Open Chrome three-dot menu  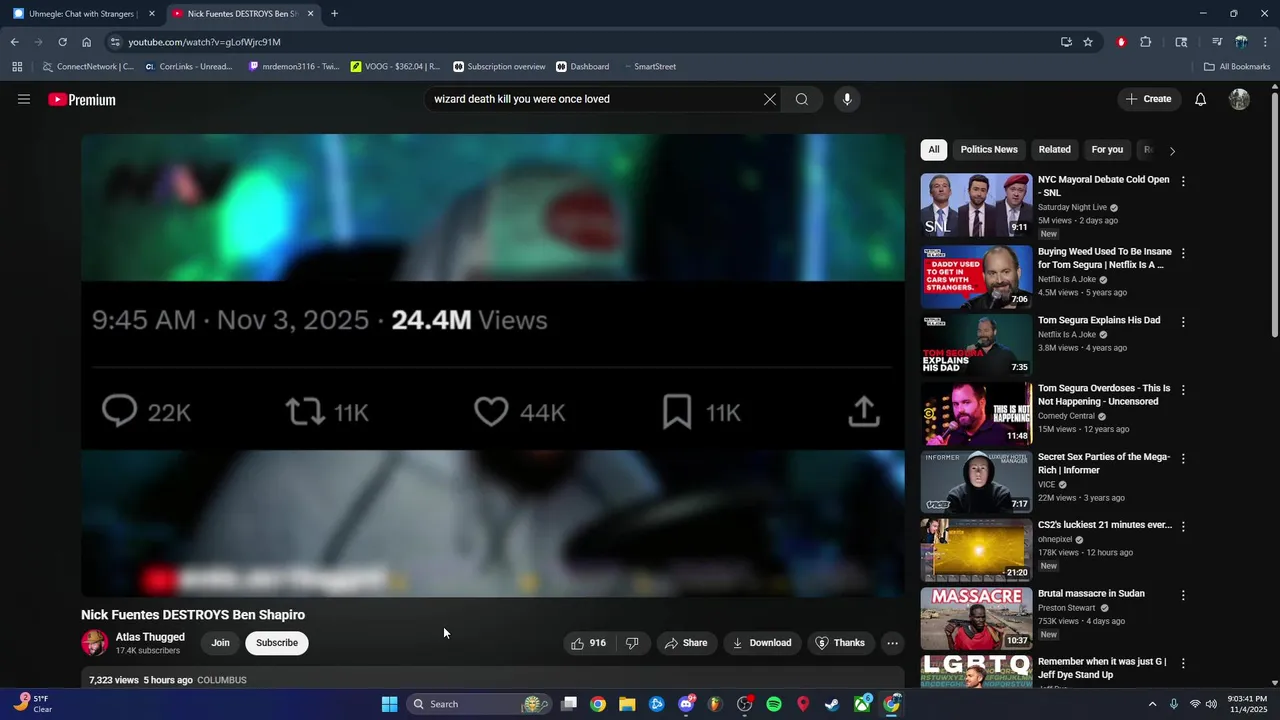coord(1265,42)
